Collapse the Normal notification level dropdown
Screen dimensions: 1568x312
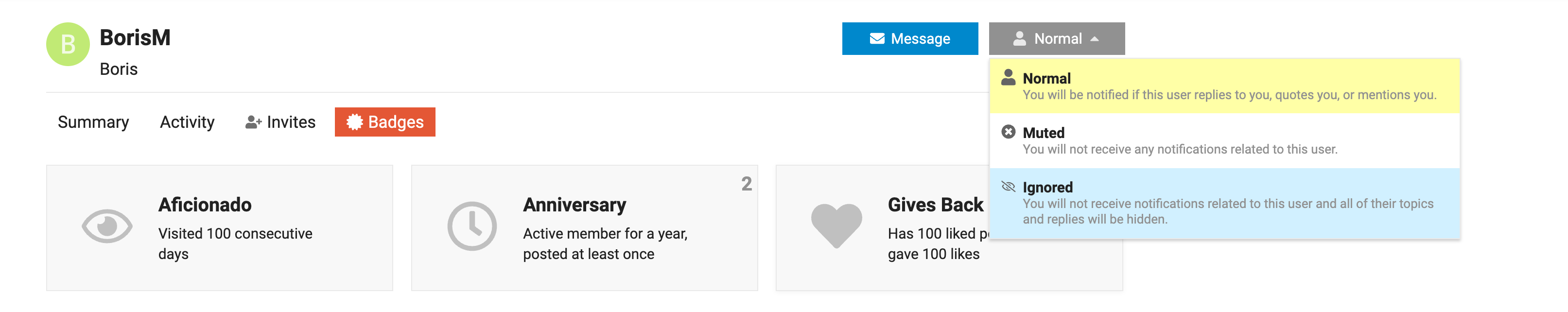click(x=1057, y=39)
